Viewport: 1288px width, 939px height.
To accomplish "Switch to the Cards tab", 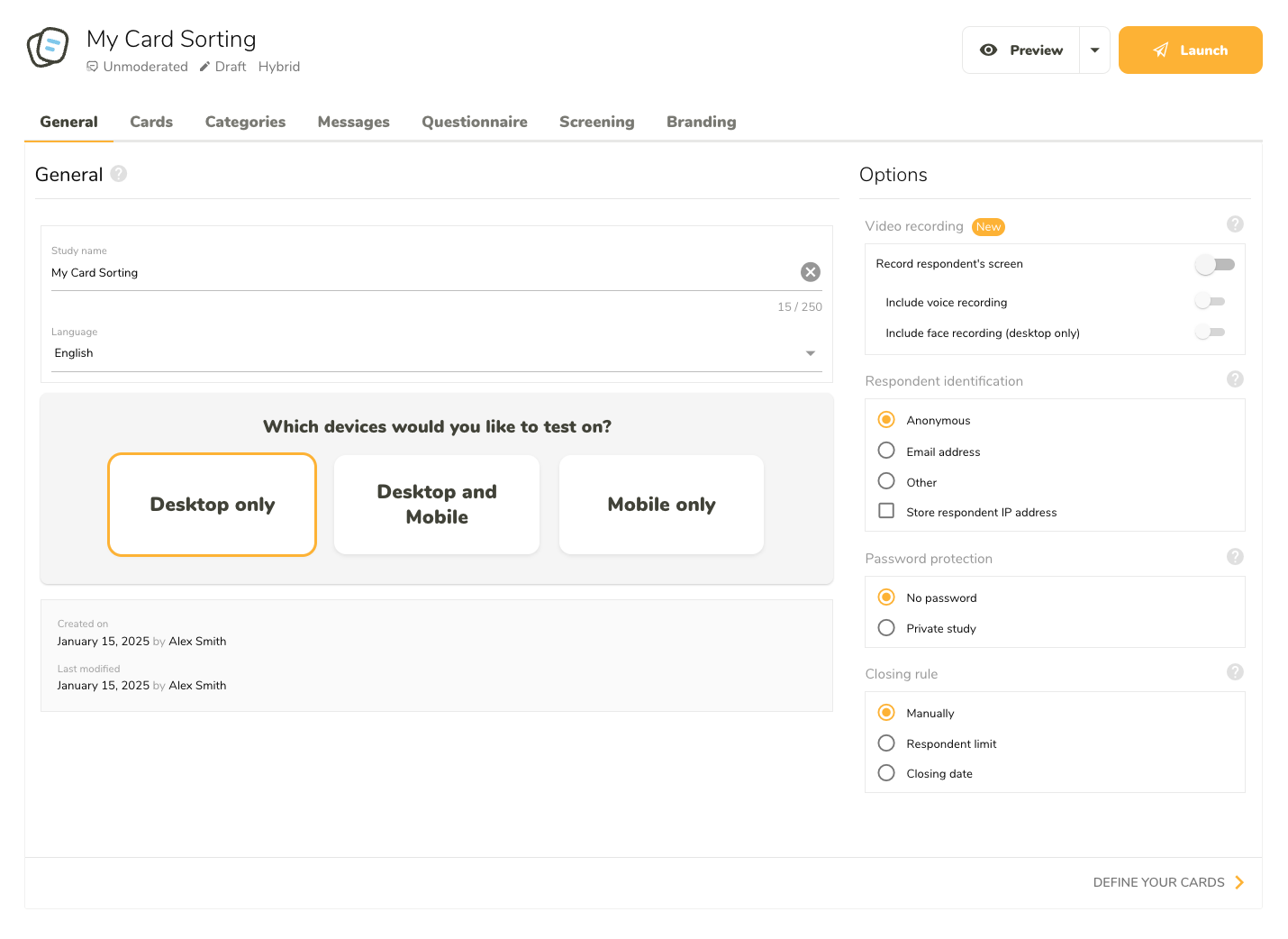I will click(151, 122).
